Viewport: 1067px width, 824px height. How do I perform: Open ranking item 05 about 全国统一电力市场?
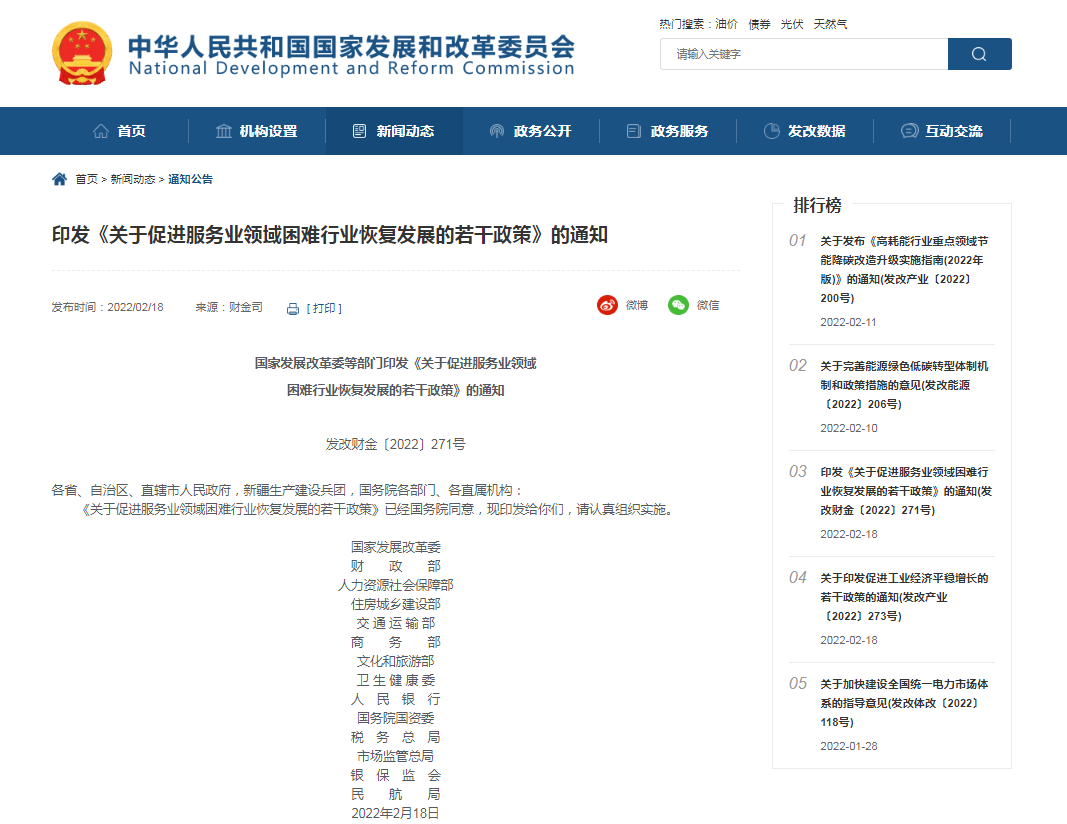(x=904, y=703)
